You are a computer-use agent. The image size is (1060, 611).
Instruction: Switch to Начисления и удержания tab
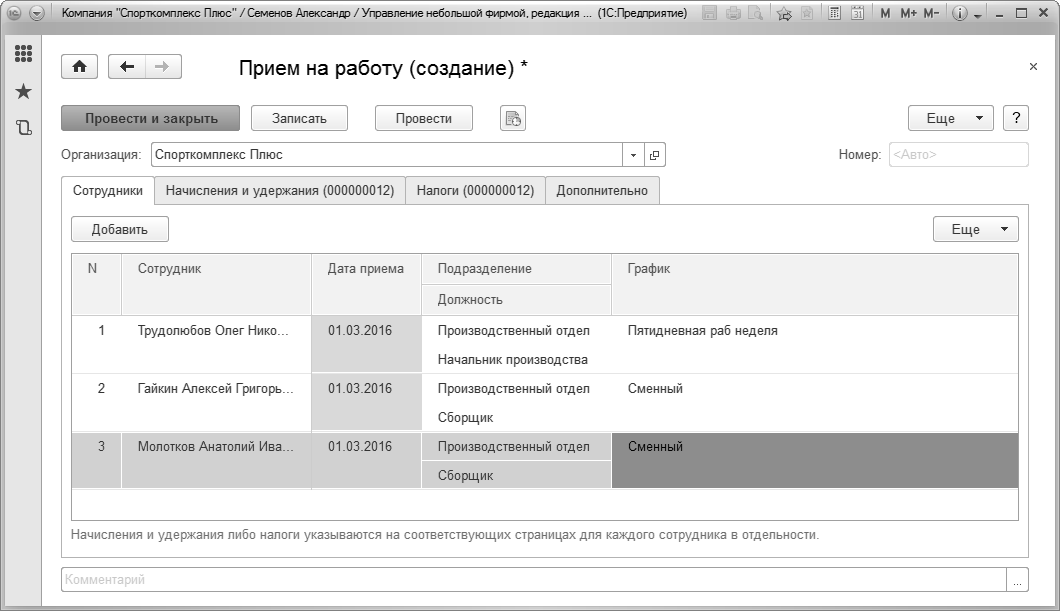[x=280, y=191]
